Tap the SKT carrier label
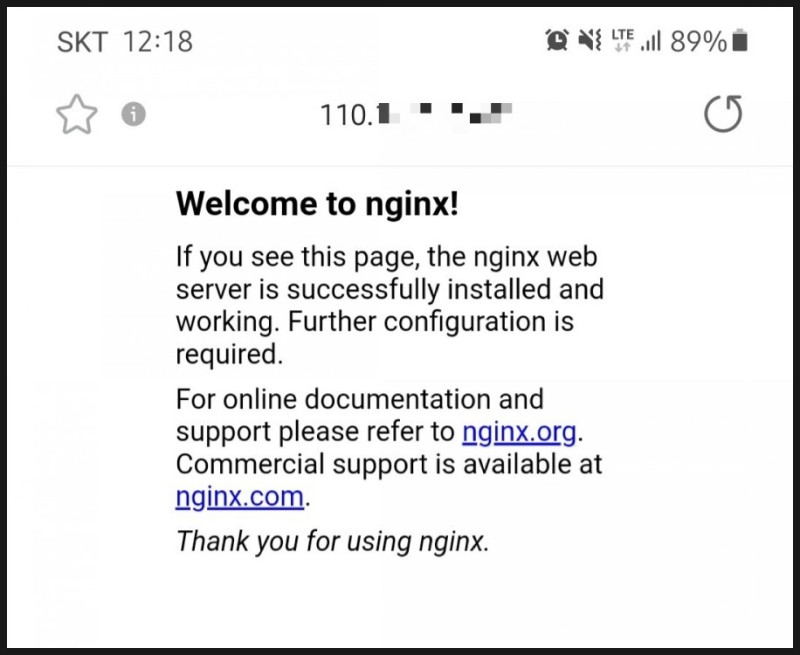This screenshot has height=655, width=800. (82, 42)
